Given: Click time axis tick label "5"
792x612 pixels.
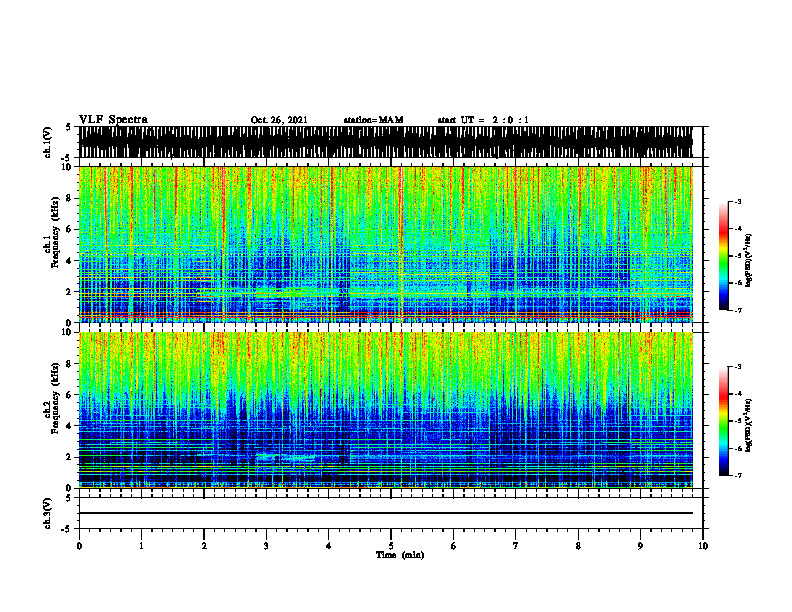Looking at the screenshot, I should pyautogui.click(x=391, y=546).
